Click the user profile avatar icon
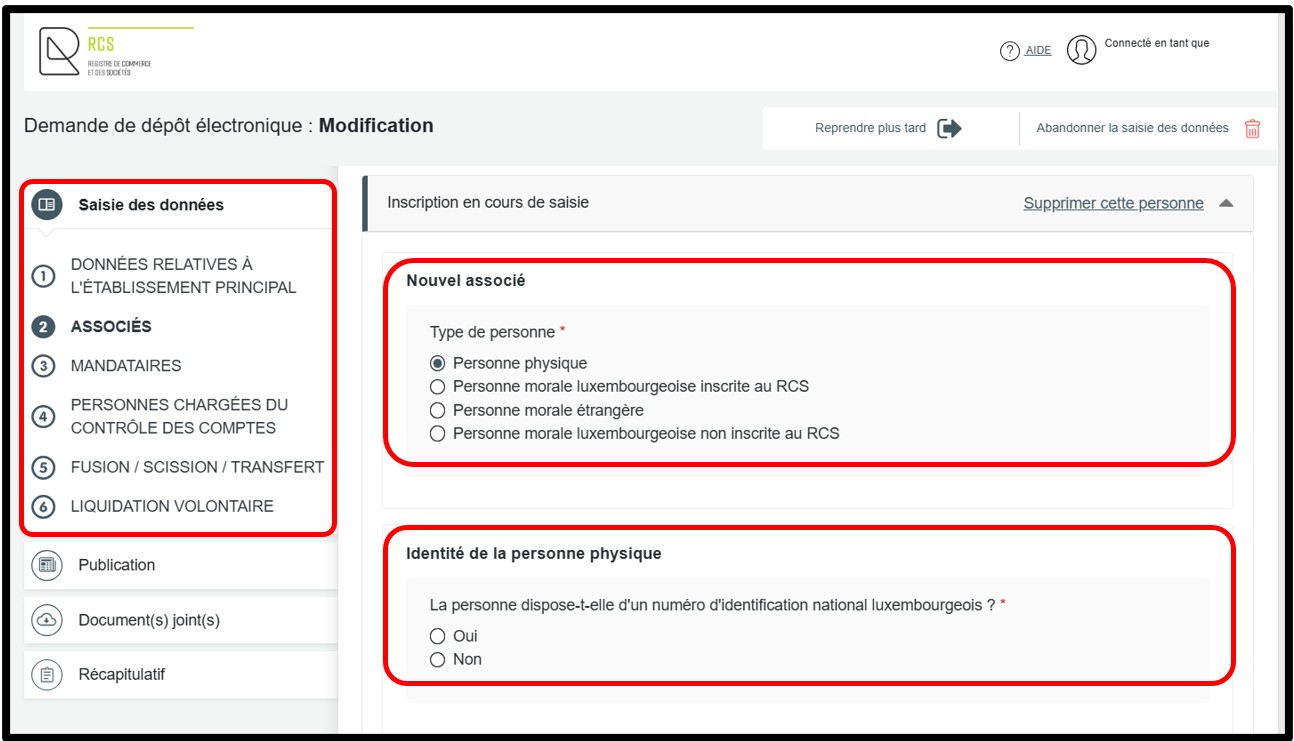Viewport: 1294px width, 741px height. coord(1081,50)
